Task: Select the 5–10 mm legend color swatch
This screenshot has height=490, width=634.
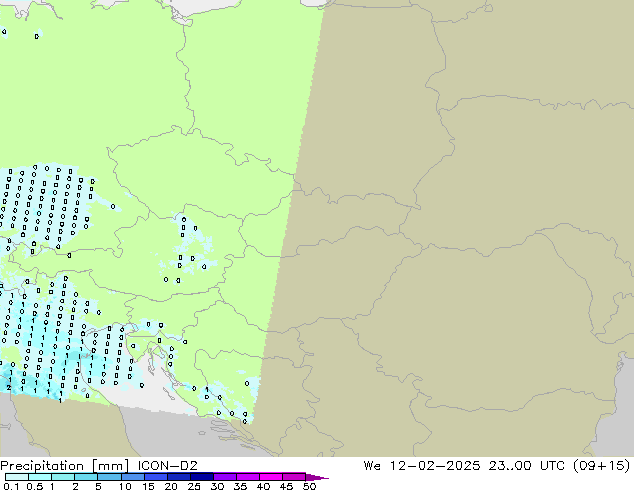Action: click(109, 477)
